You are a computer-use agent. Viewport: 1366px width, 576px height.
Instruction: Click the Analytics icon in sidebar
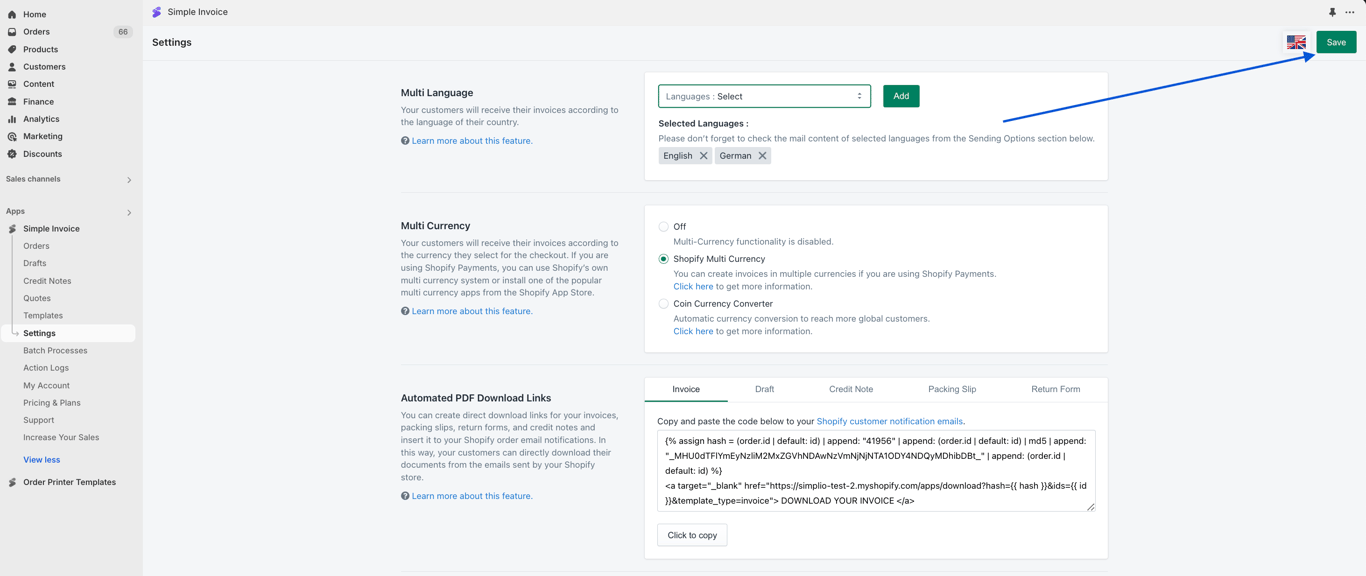tap(12, 119)
